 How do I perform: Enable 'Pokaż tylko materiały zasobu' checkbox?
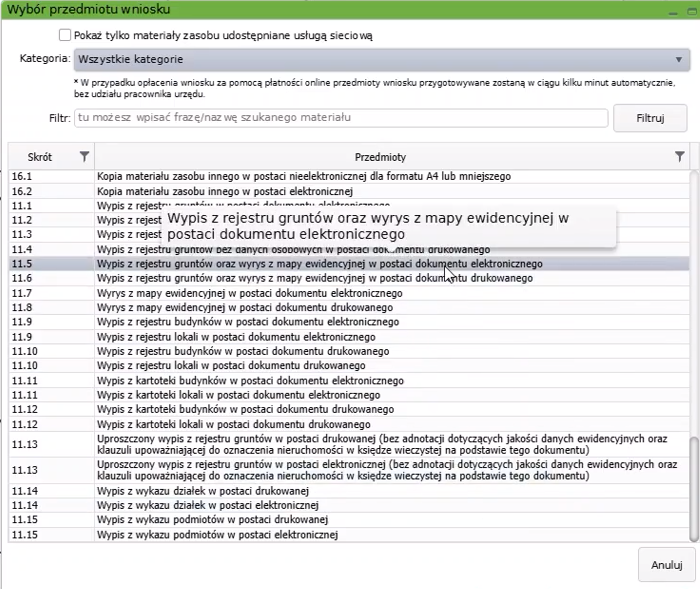click(65, 35)
